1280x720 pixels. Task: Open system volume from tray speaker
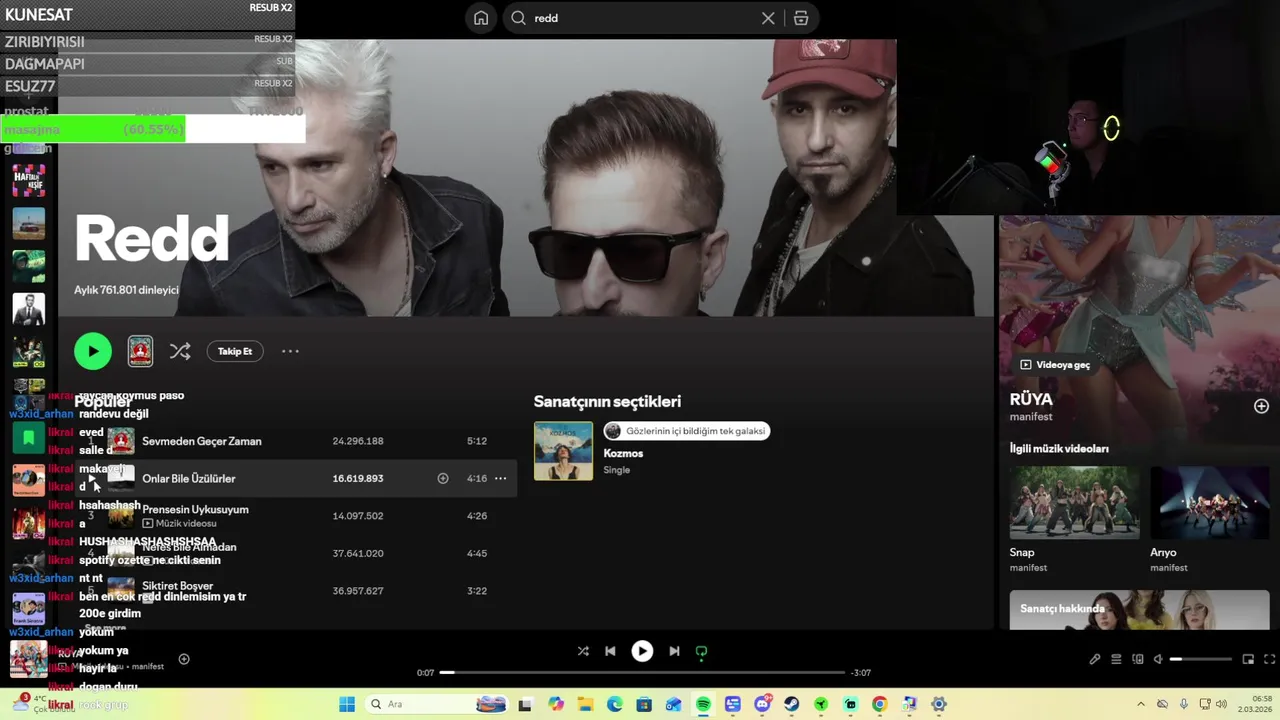click(x=1221, y=704)
